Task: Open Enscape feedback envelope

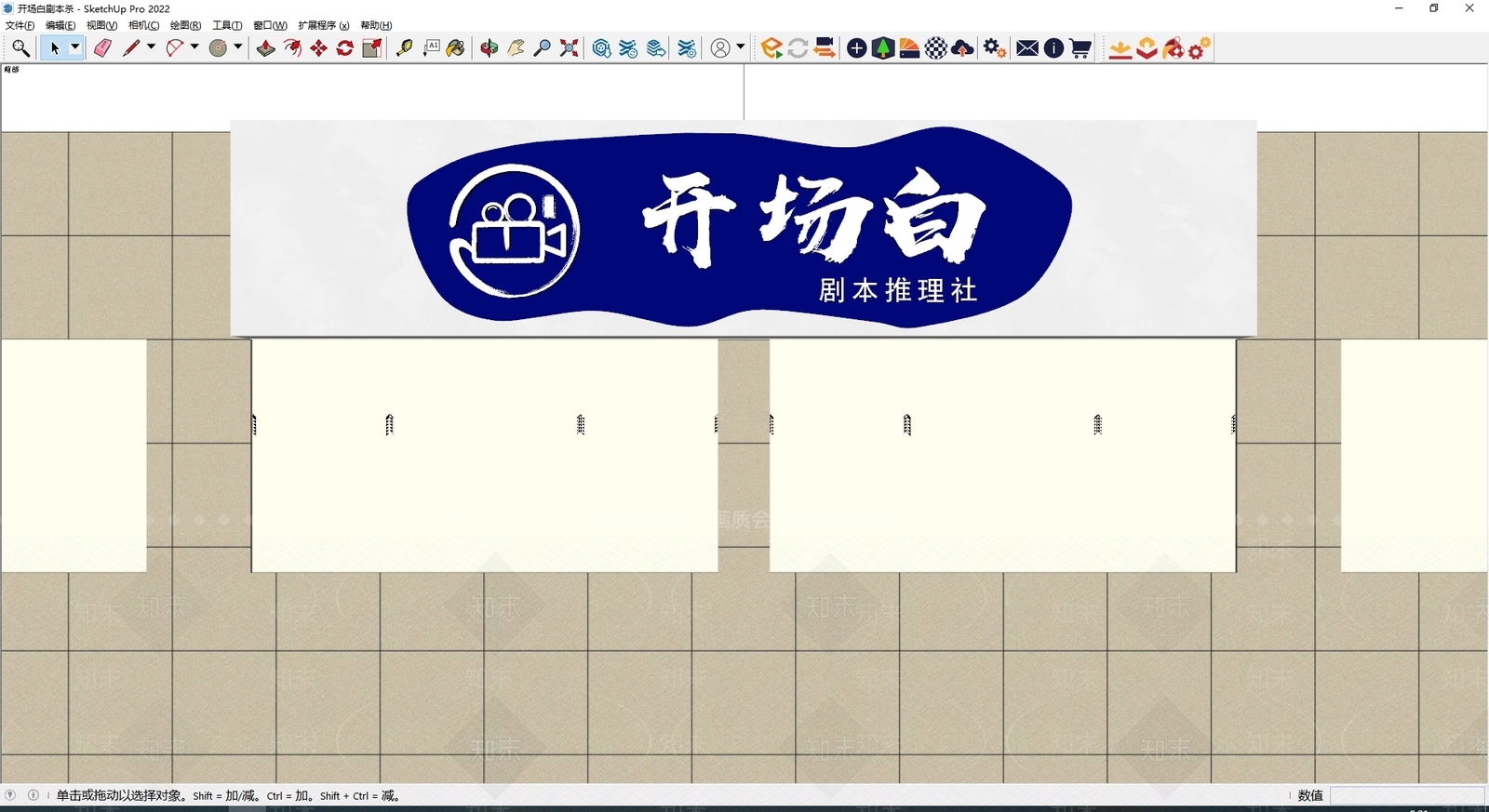Action: click(1027, 48)
